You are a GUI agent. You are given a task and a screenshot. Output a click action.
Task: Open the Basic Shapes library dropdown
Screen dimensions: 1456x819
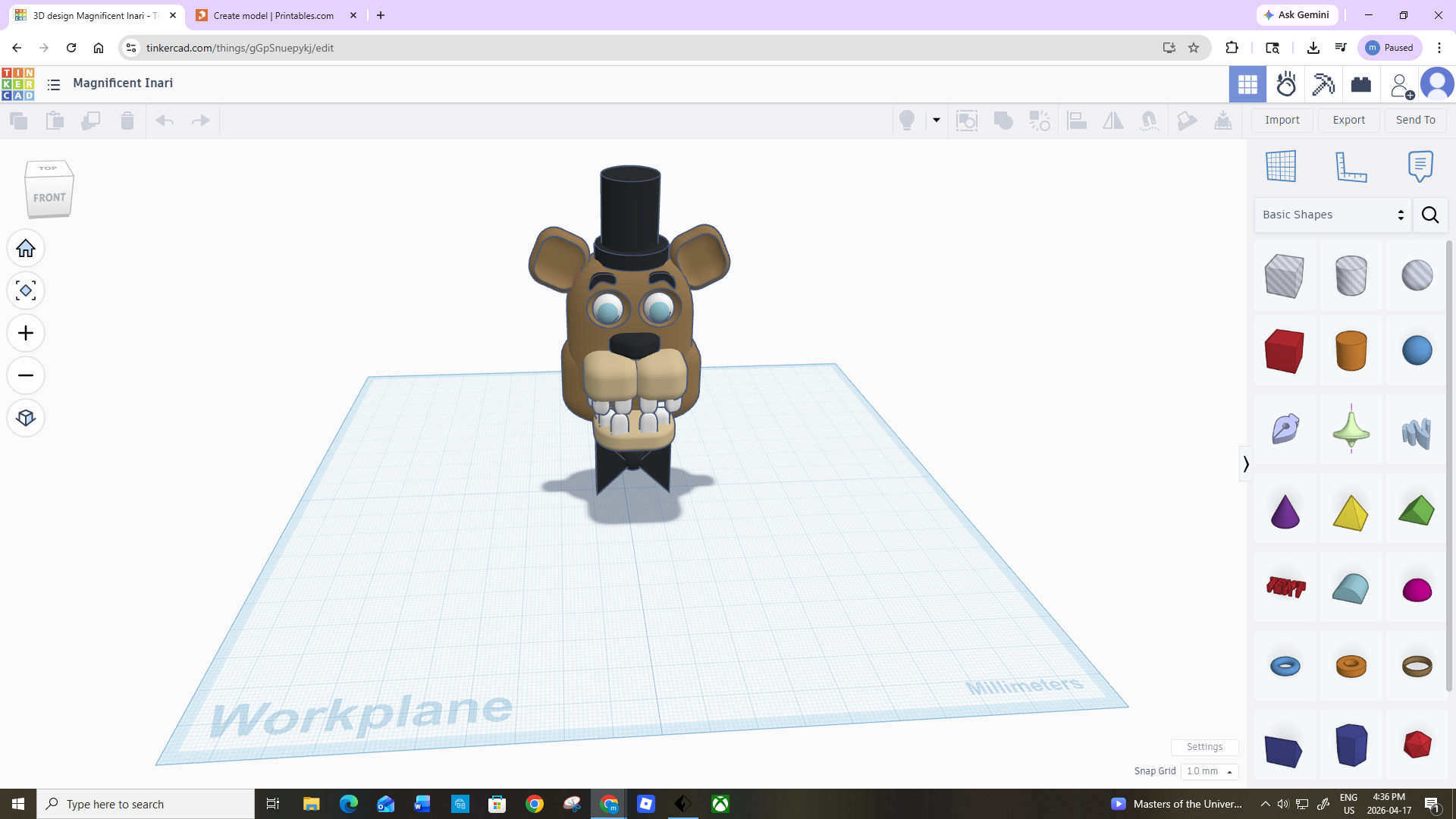(1333, 215)
